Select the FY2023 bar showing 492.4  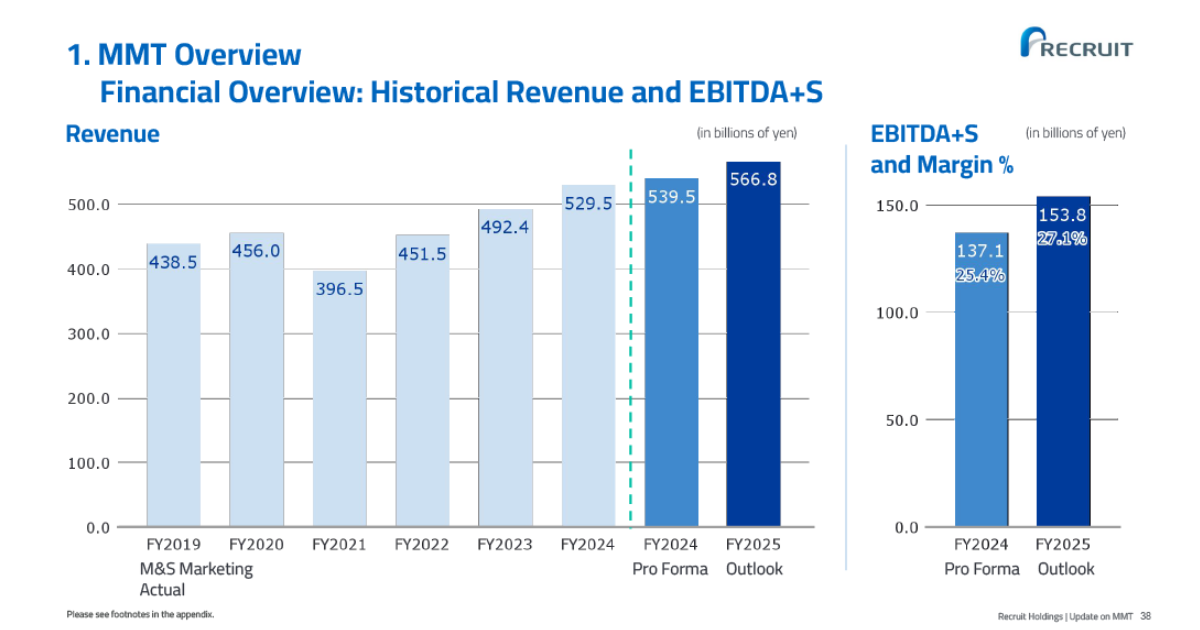coord(504,370)
